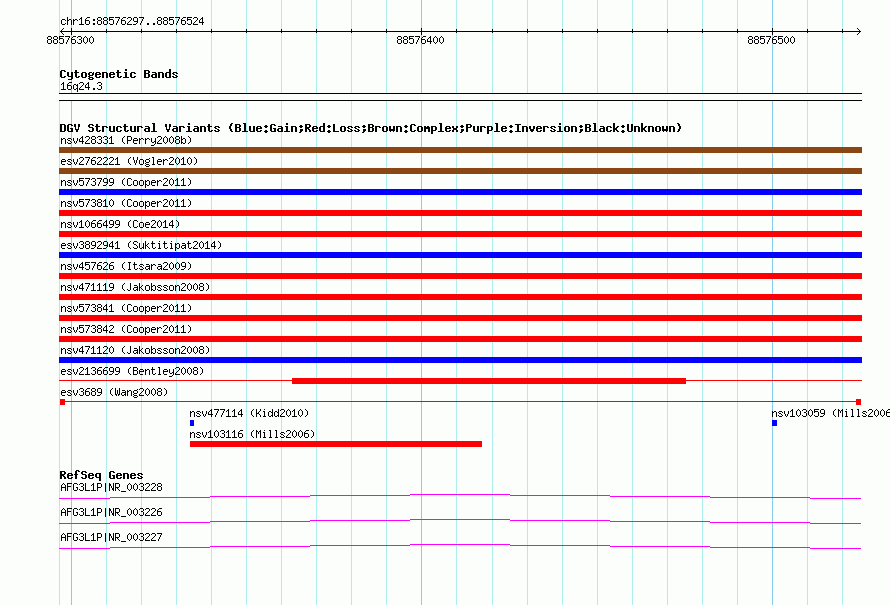Click the RefSeq Genes track title
The width and height of the screenshot is (890, 605).
pos(101,475)
